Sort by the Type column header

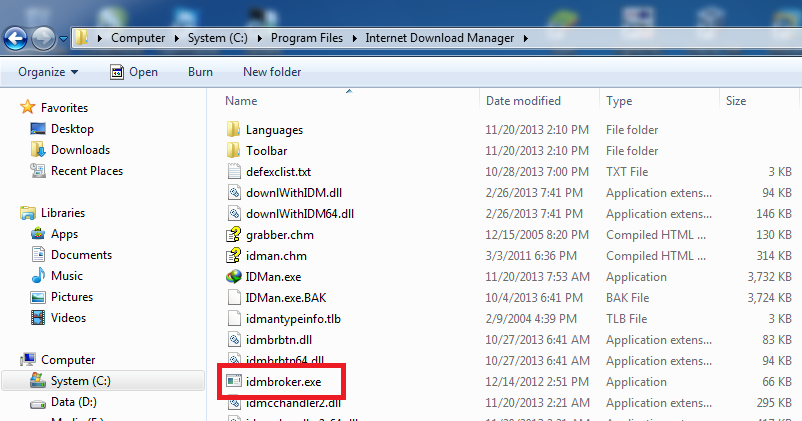coord(619,101)
